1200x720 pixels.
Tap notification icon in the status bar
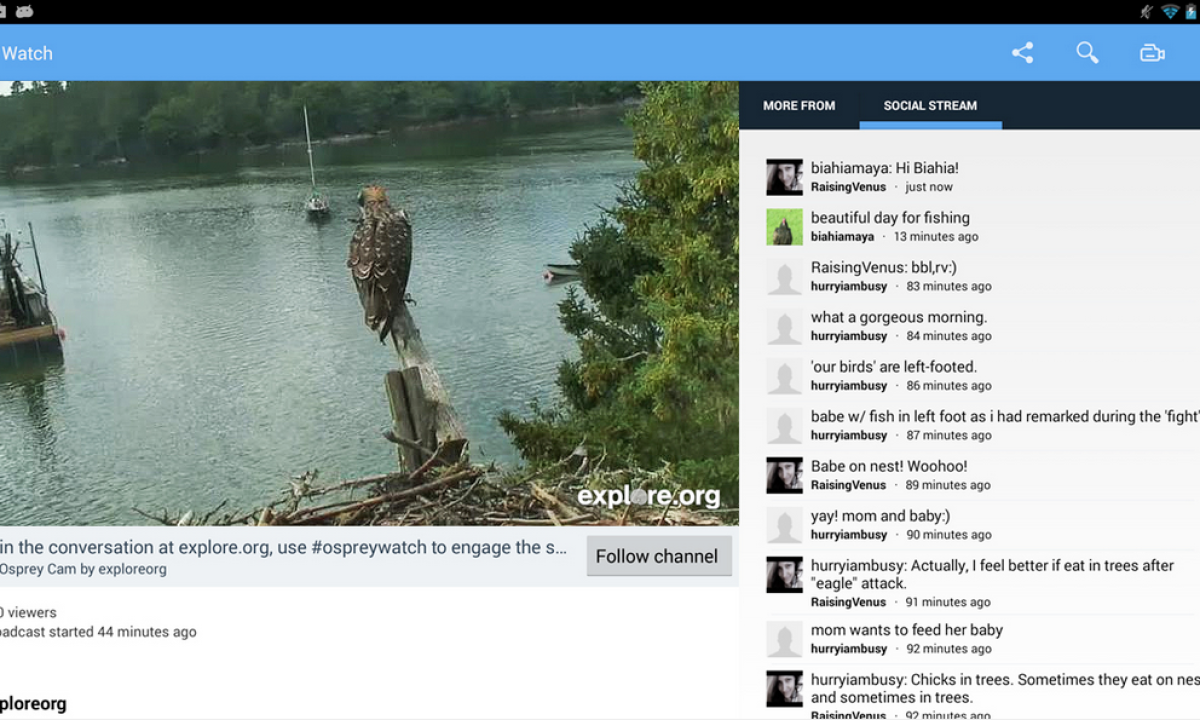click(x=24, y=11)
